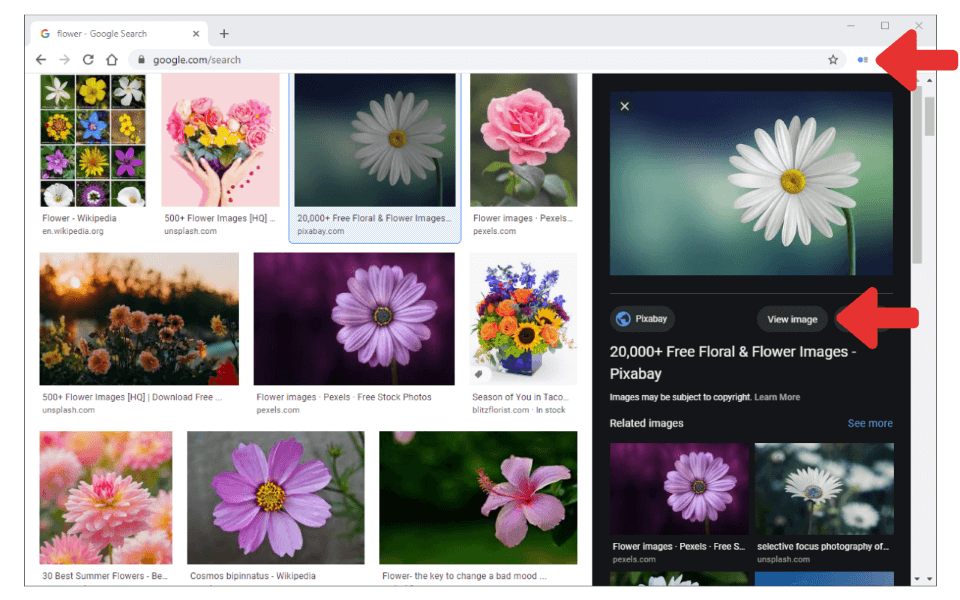Open the extension icon in the toolbar
Image resolution: width=960 pixels, height=600 pixels.
(863, 59)
